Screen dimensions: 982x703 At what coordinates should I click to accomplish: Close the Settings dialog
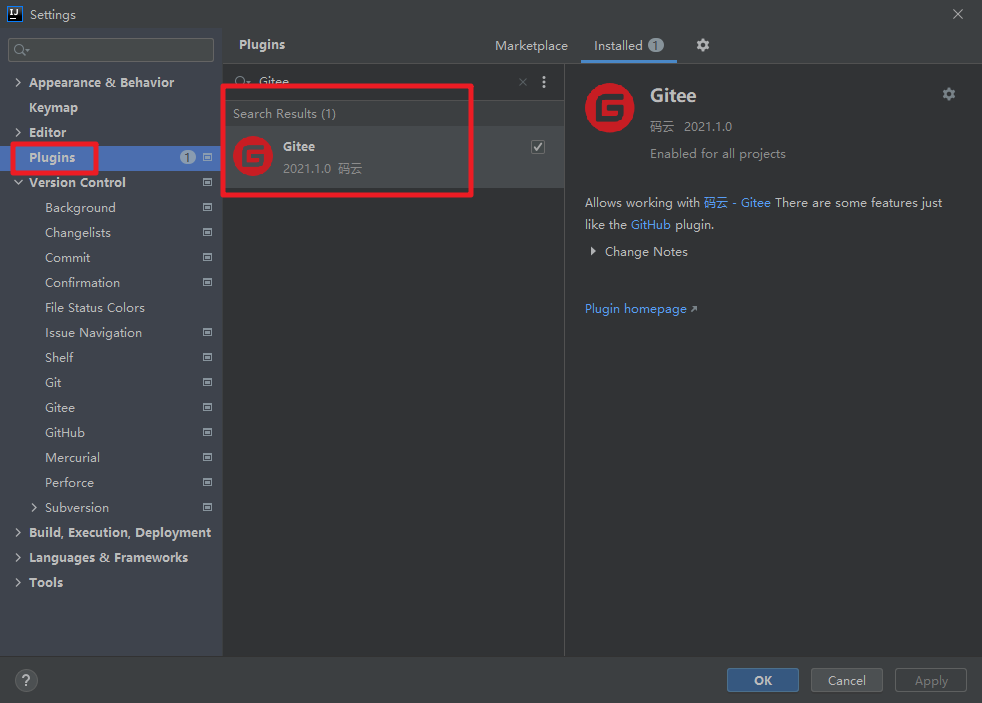(x=958, y=14)
